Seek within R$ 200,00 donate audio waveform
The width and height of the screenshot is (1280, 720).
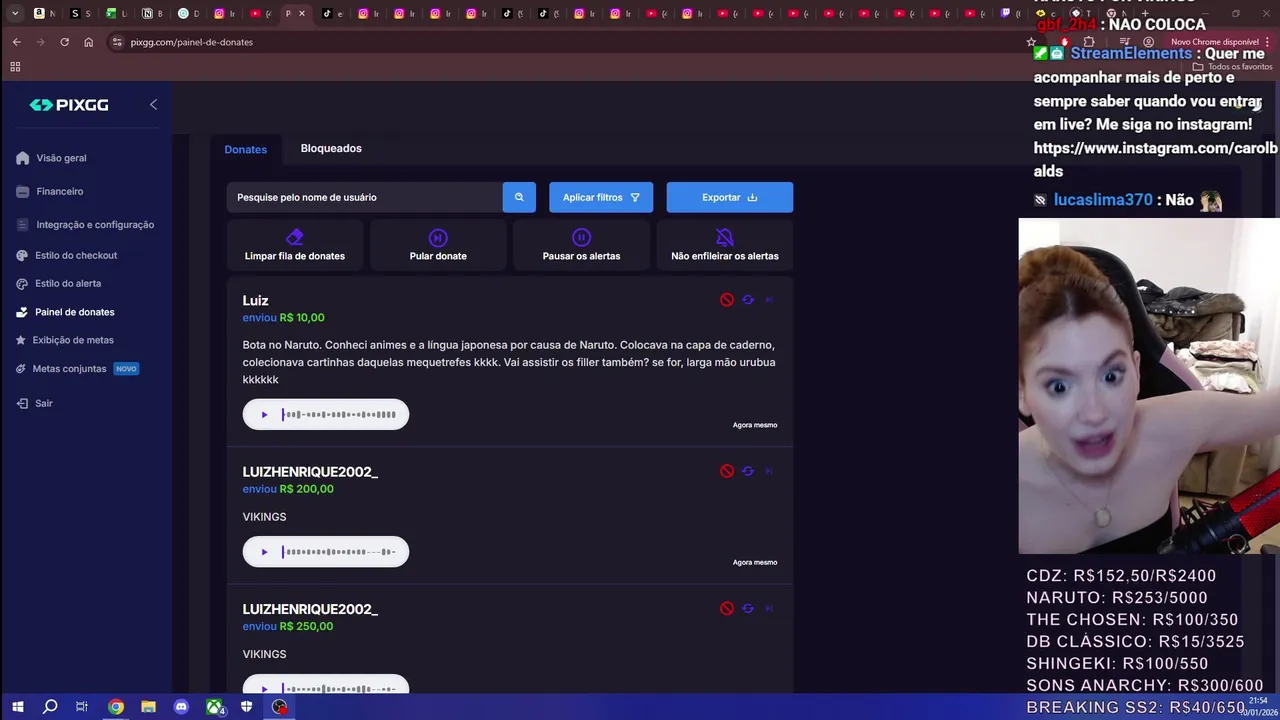339,552
